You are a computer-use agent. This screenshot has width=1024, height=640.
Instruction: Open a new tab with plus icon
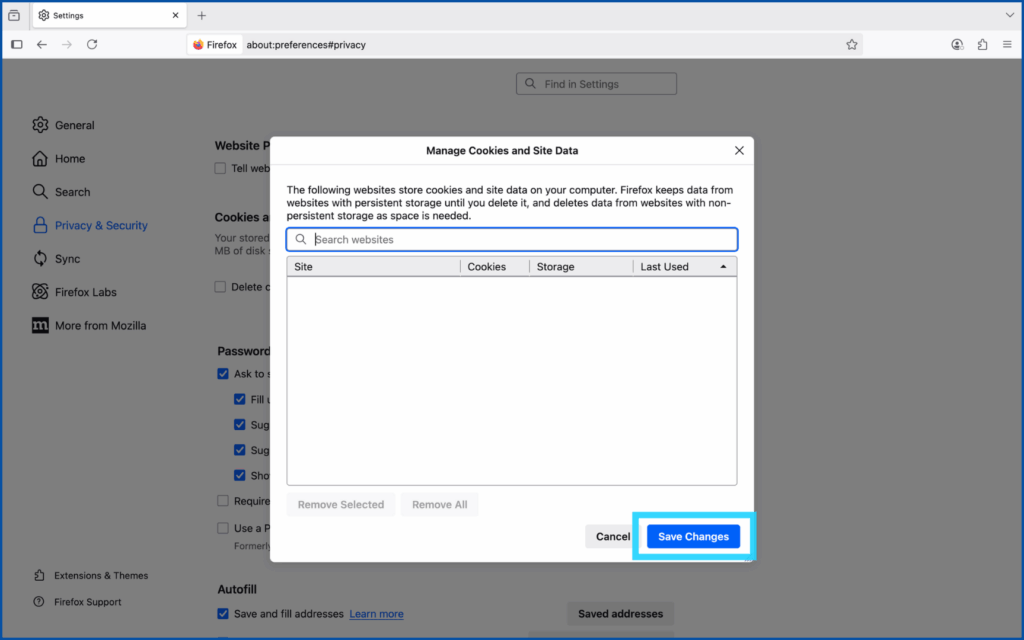click(201, 16)
